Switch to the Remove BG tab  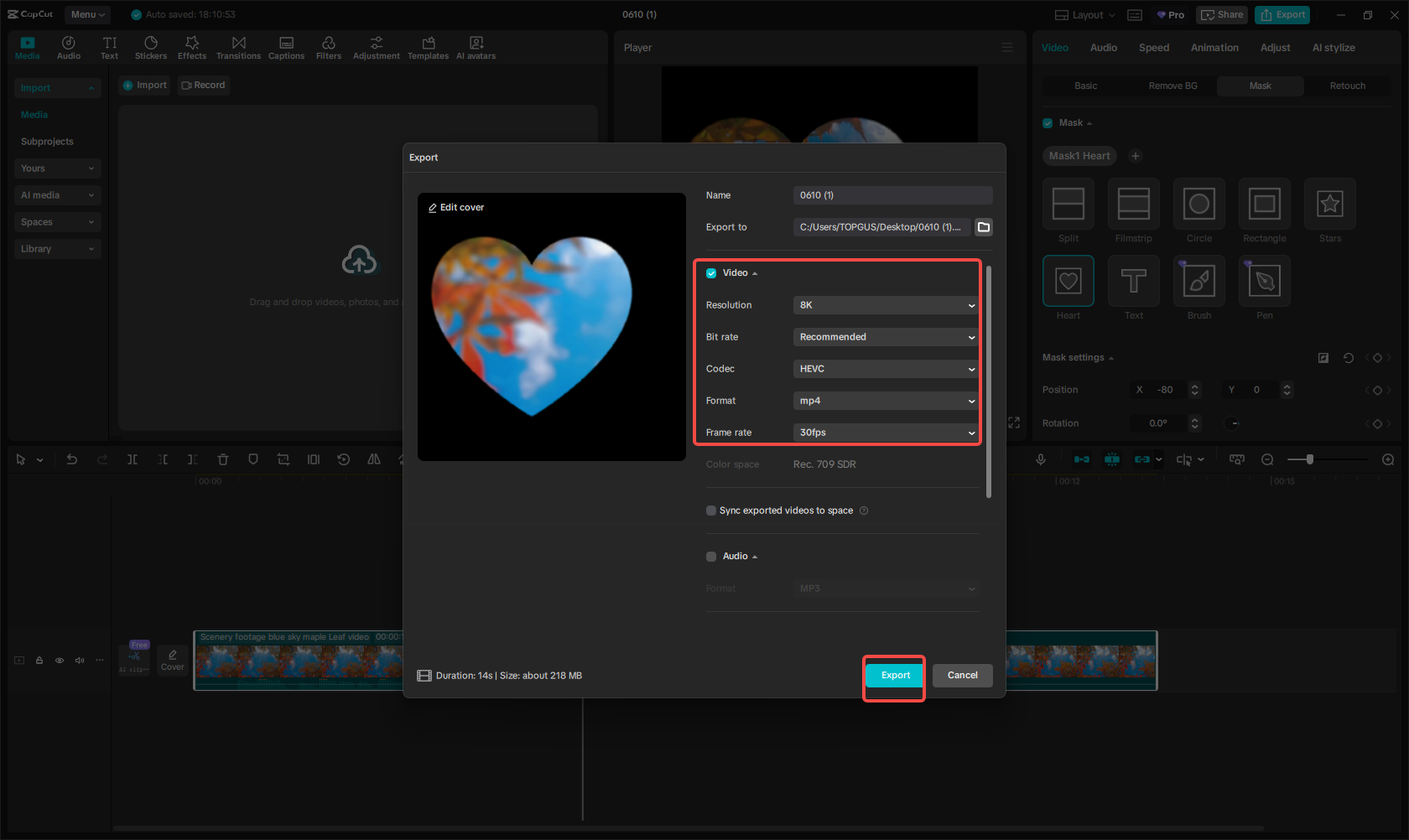(x=1172, y=86)
